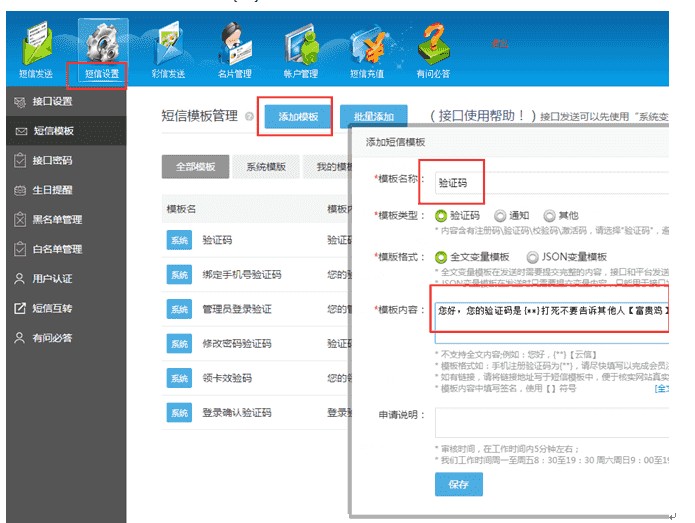695x523 pixels.
Task: Click 系统 badge on 领卡效验码 row
Action: click(x=180, y=379)
